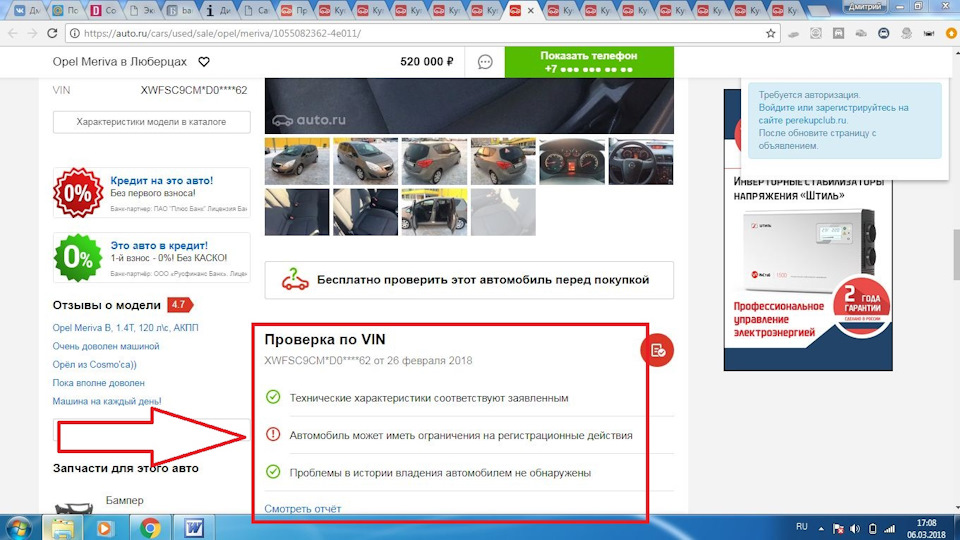Show hidden tray icons arrow

coord(821,528)
